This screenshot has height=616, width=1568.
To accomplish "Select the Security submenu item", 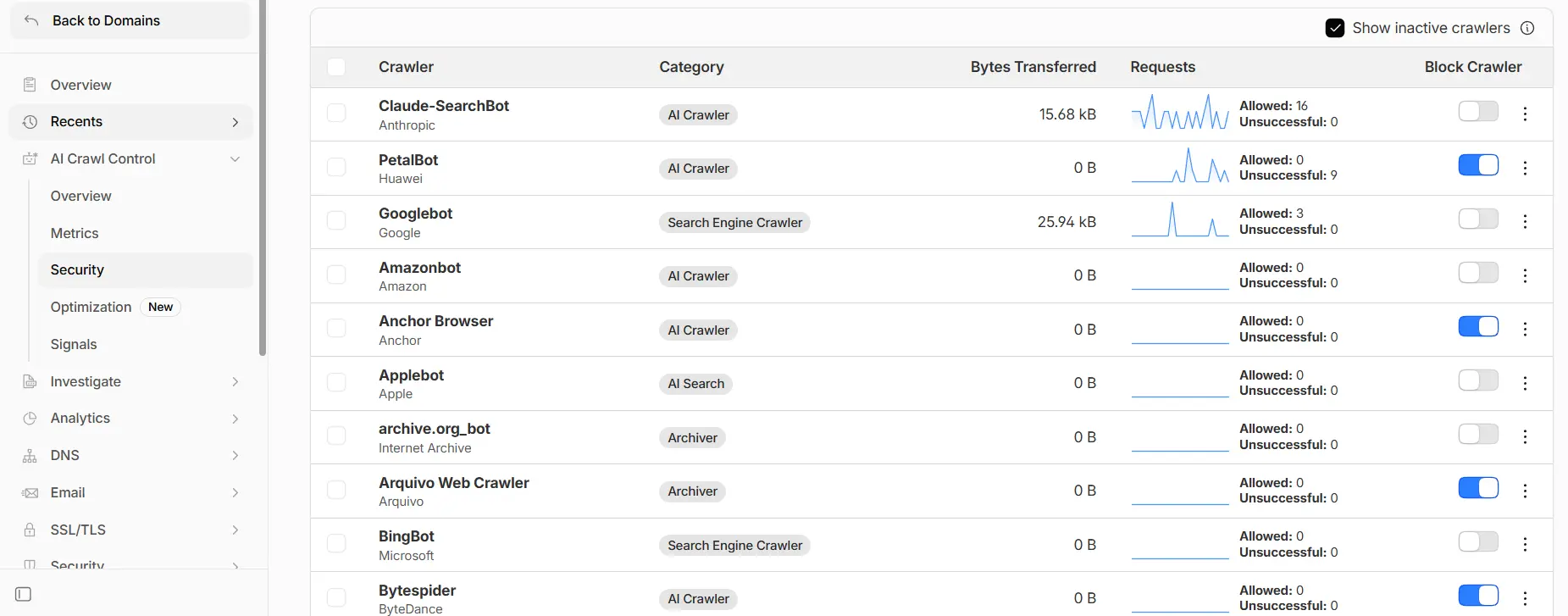I will 146,270.
